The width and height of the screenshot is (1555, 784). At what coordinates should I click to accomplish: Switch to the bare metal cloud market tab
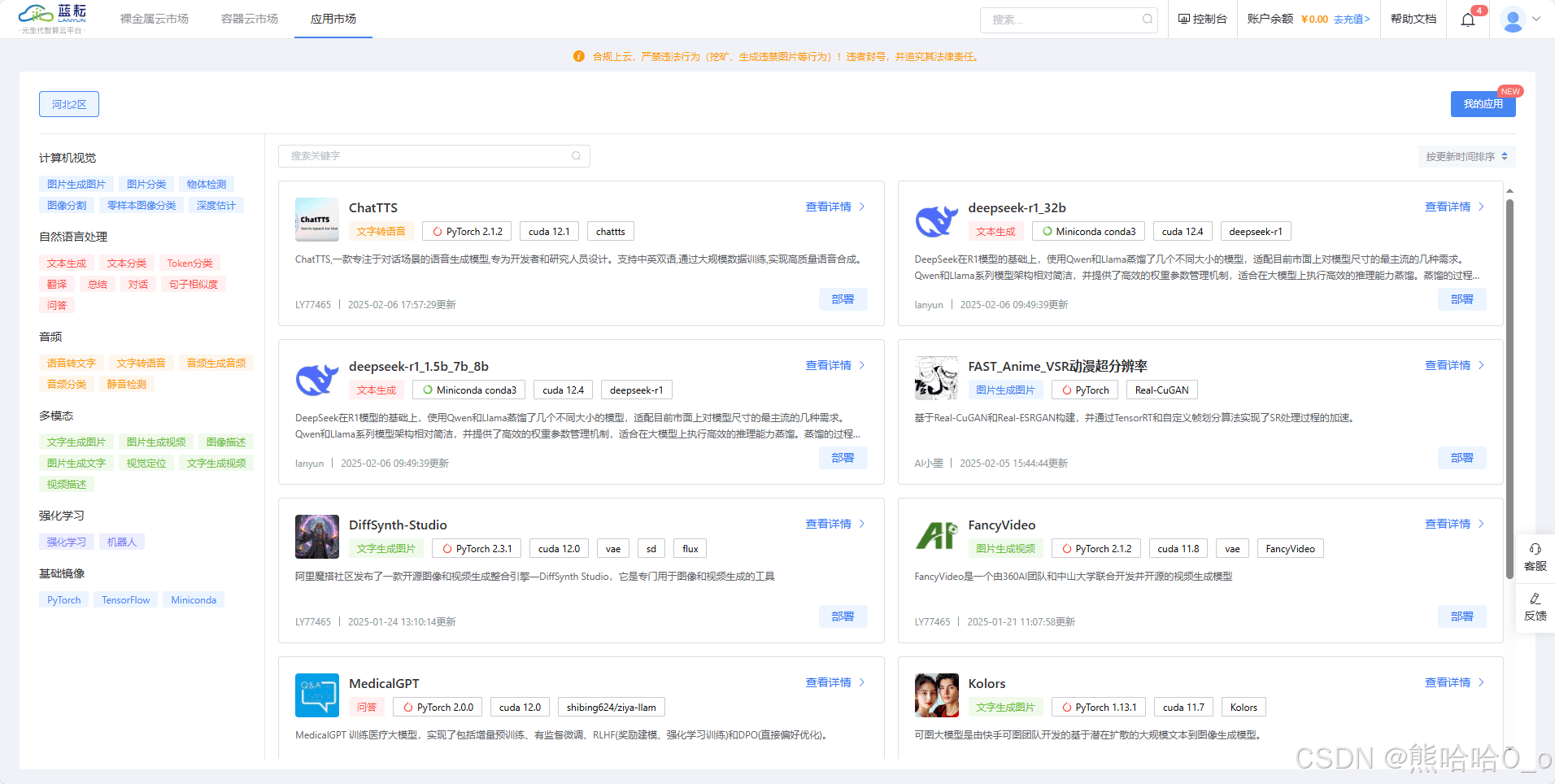(x=155, y=19)
